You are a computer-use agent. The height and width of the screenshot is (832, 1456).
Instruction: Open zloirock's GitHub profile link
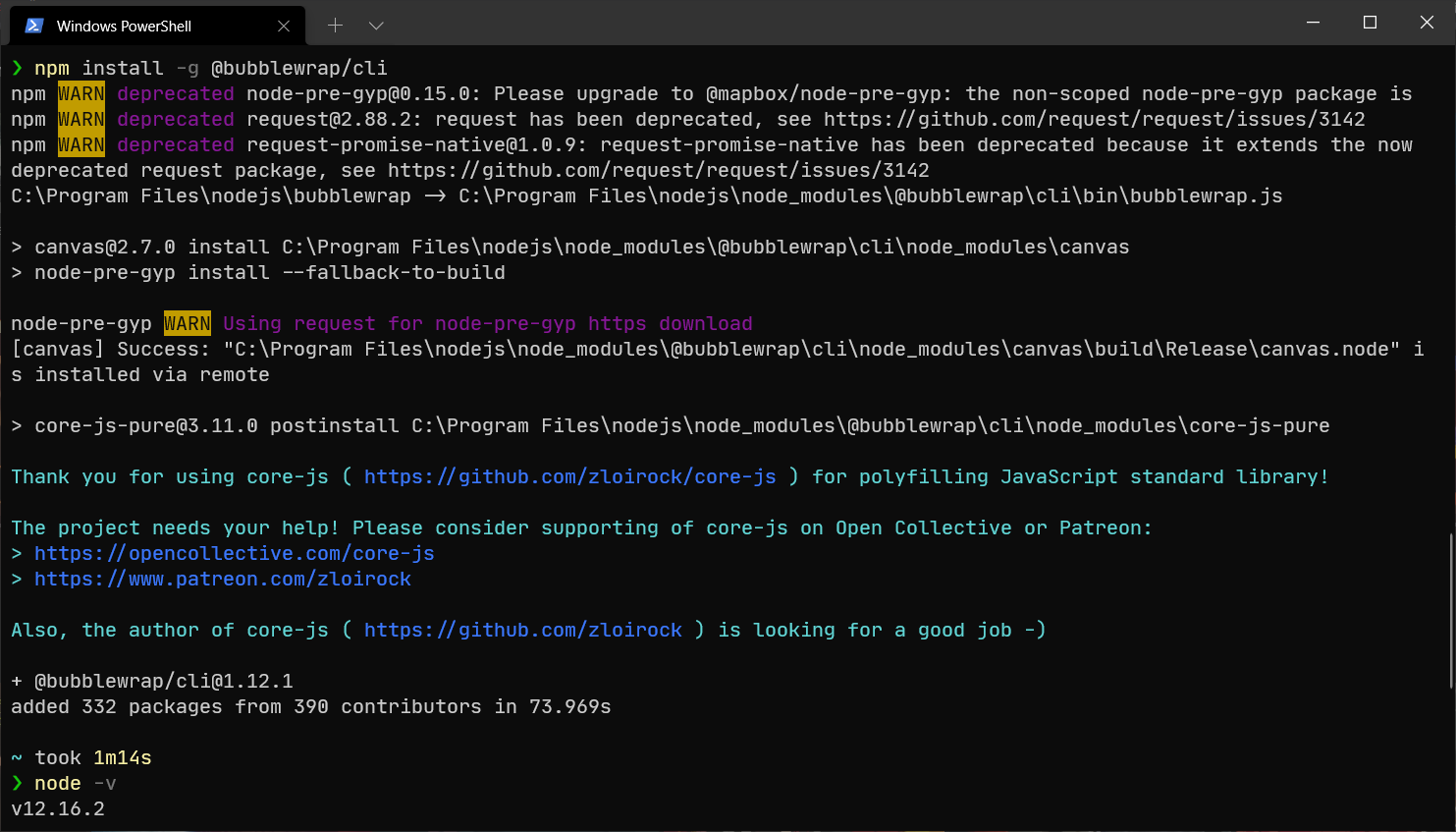(x=523, y=630)
